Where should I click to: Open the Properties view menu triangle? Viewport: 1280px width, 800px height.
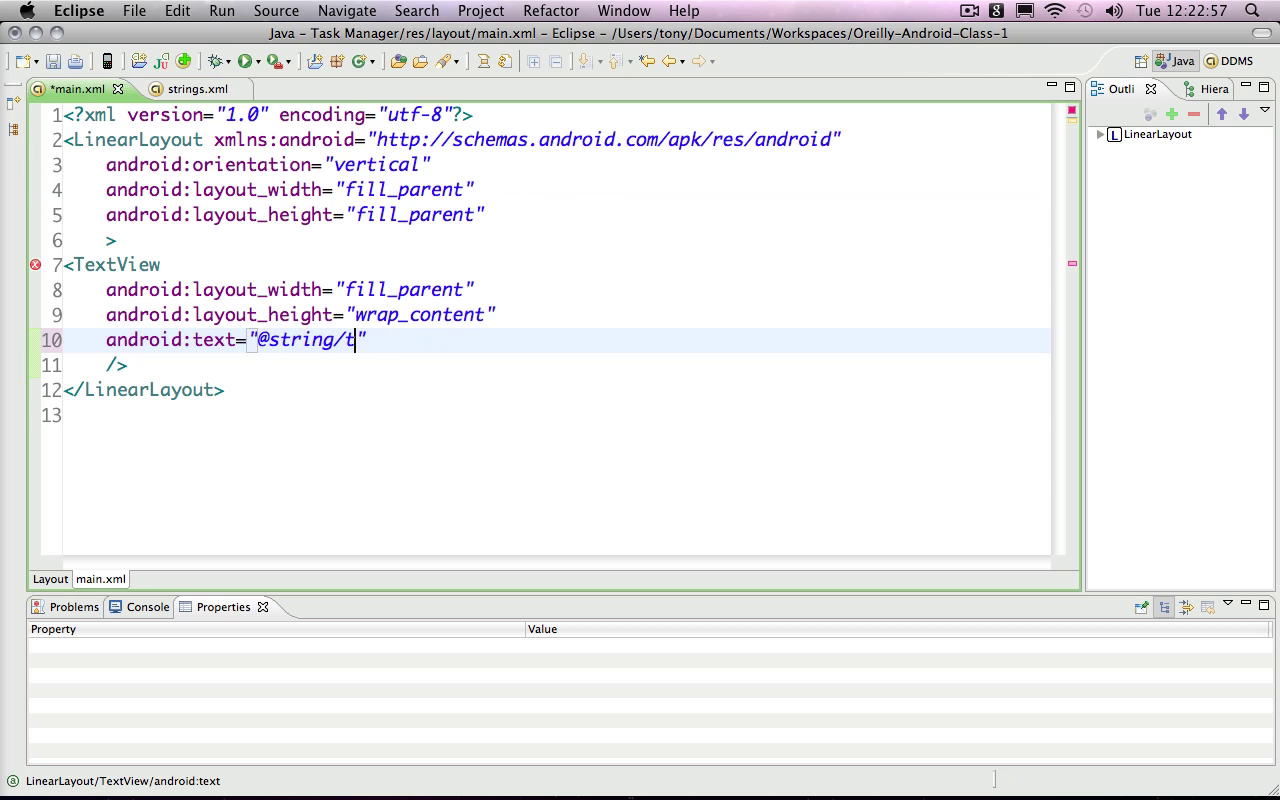pos(1228,603)
